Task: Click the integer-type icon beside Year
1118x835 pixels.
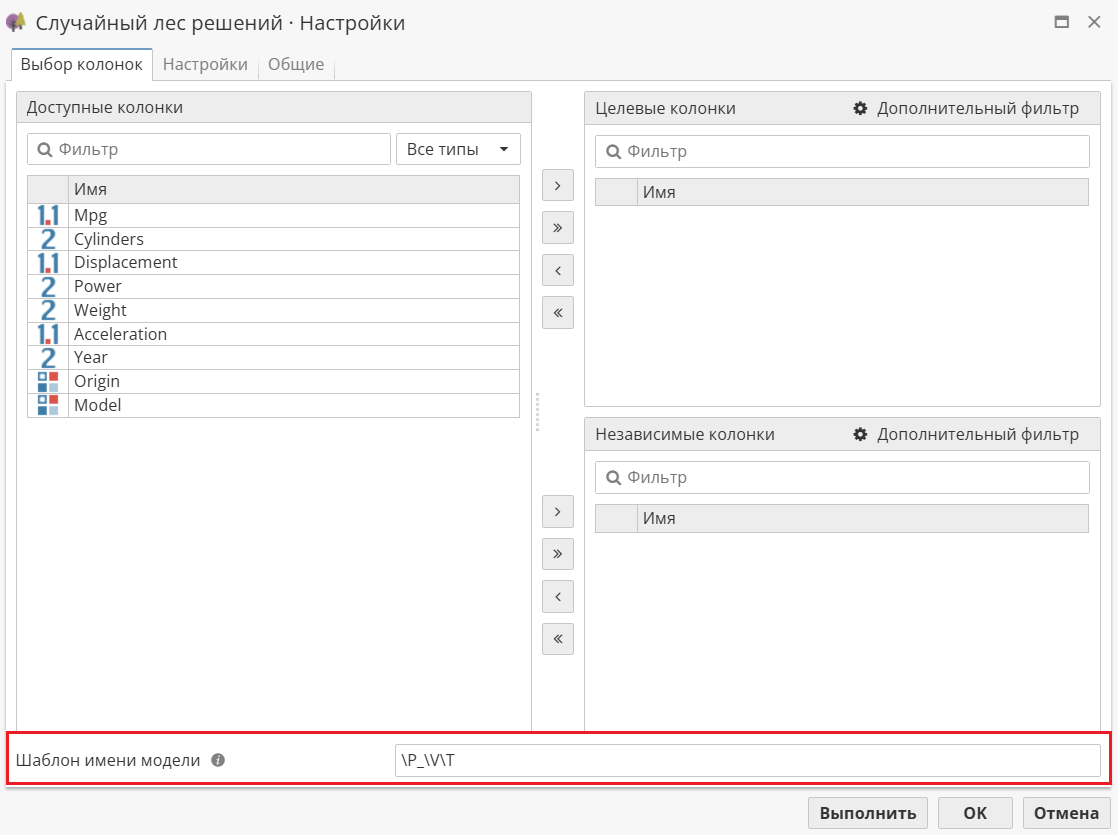Action: coord(48,357)
